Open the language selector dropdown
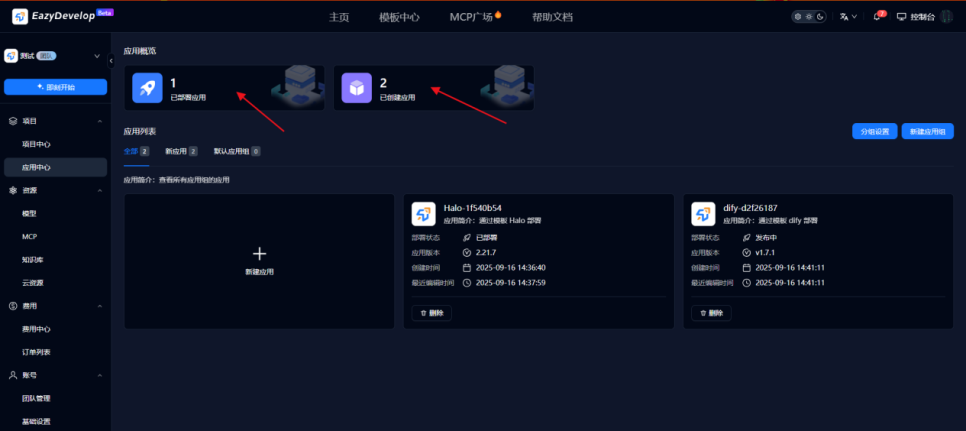The image size is (966, 431). [x=849, y=17]
